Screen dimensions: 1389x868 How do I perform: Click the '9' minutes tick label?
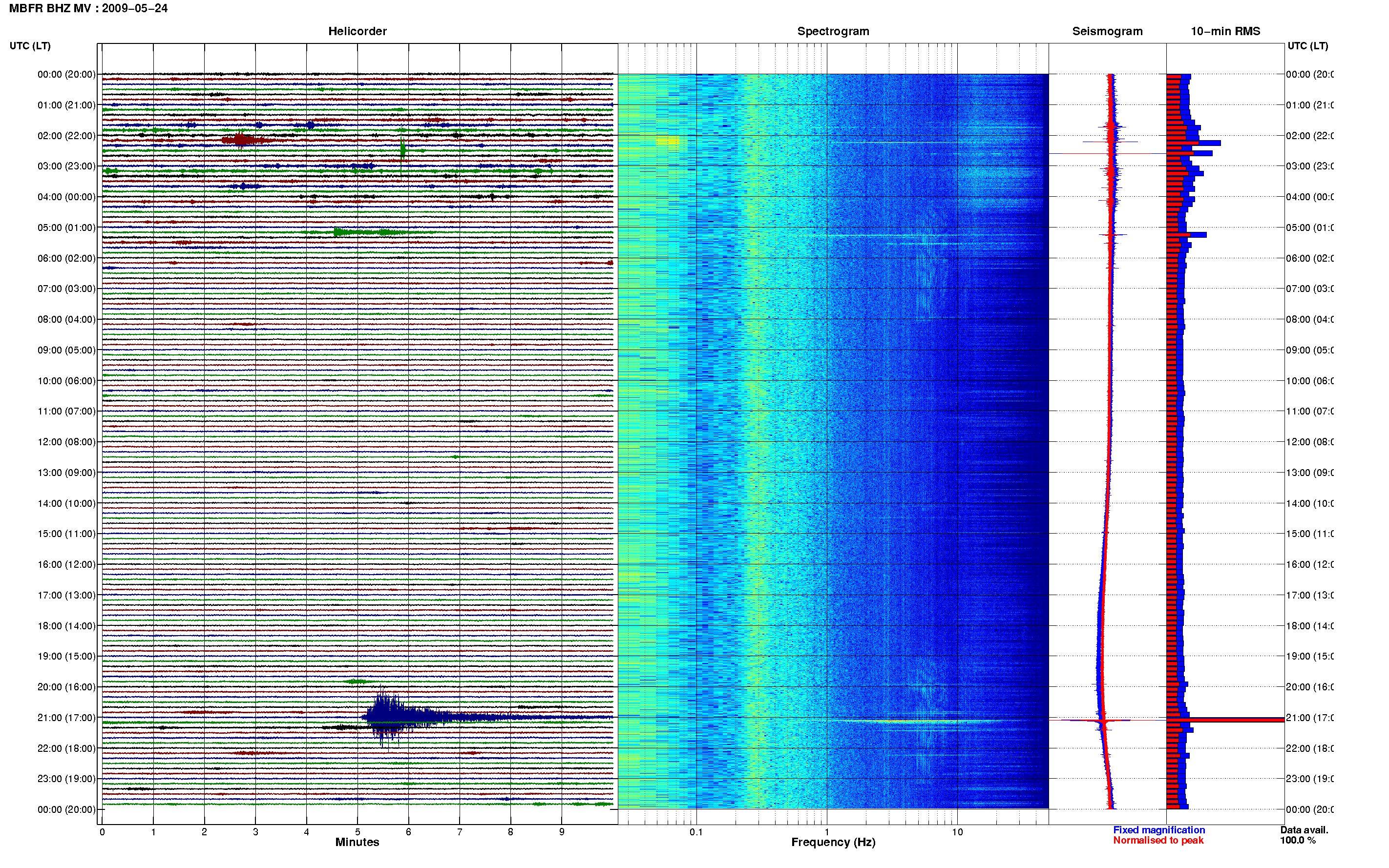(x=562, y=832)
